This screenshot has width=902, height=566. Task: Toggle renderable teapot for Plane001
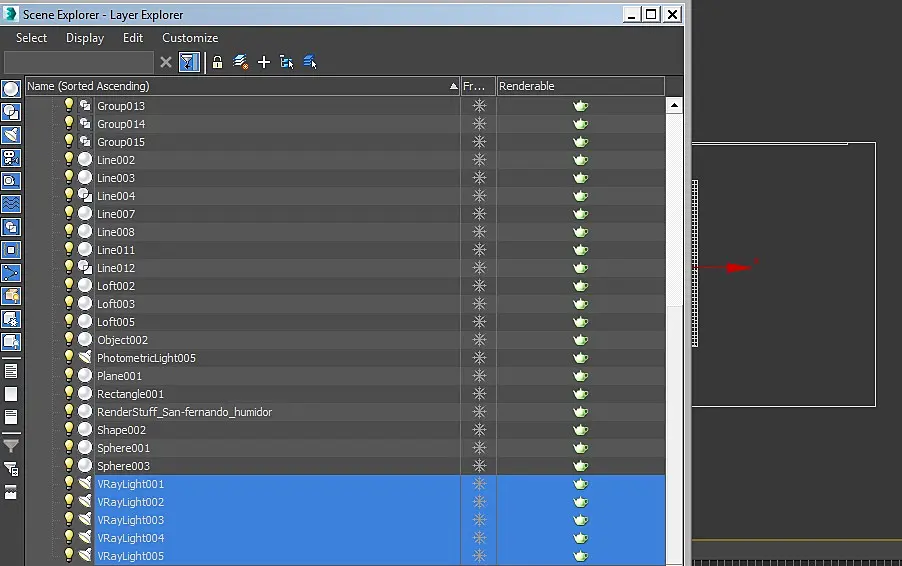[x=580, y=376]
